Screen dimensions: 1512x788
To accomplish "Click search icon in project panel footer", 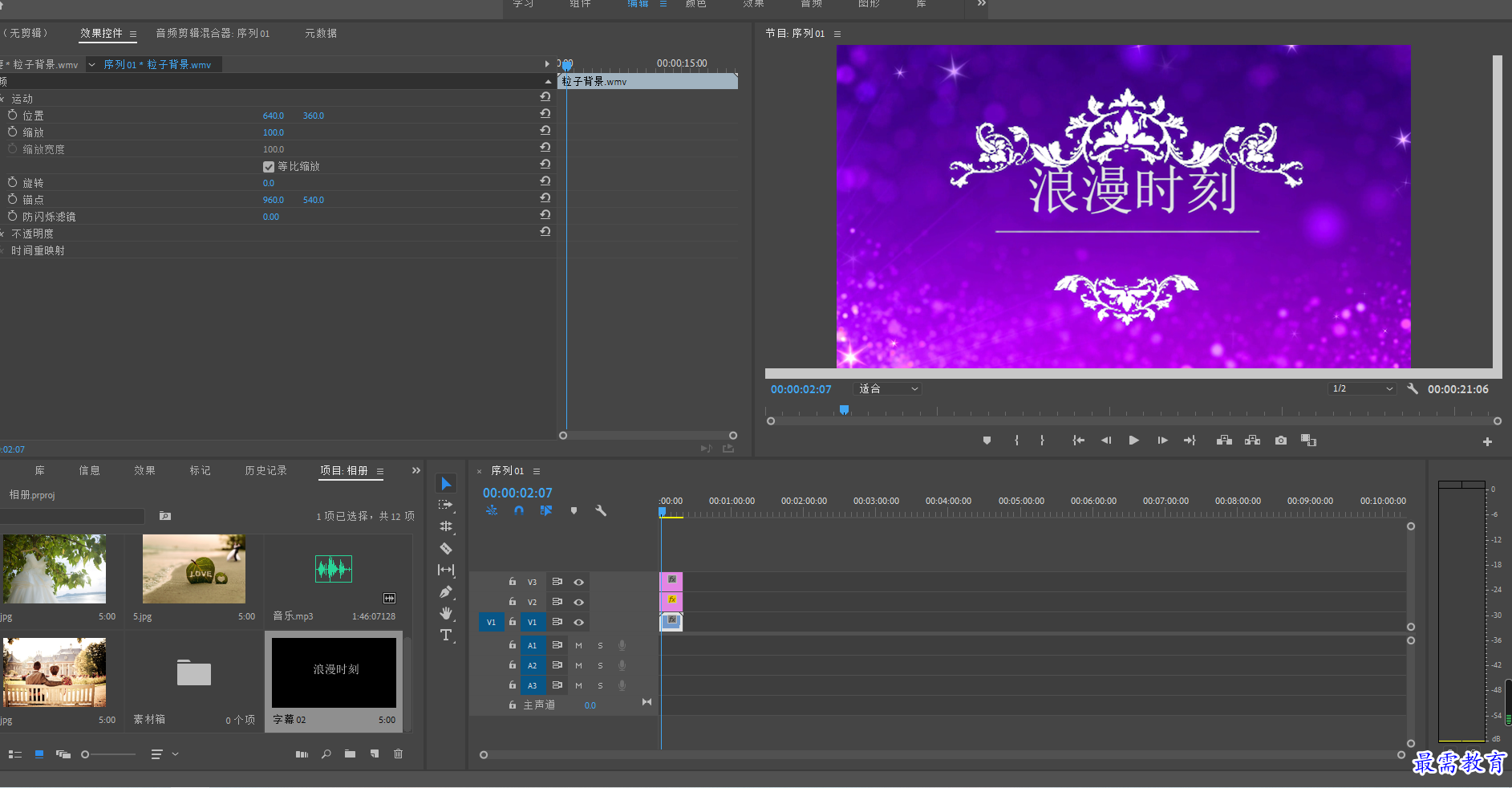I will 326,754.
